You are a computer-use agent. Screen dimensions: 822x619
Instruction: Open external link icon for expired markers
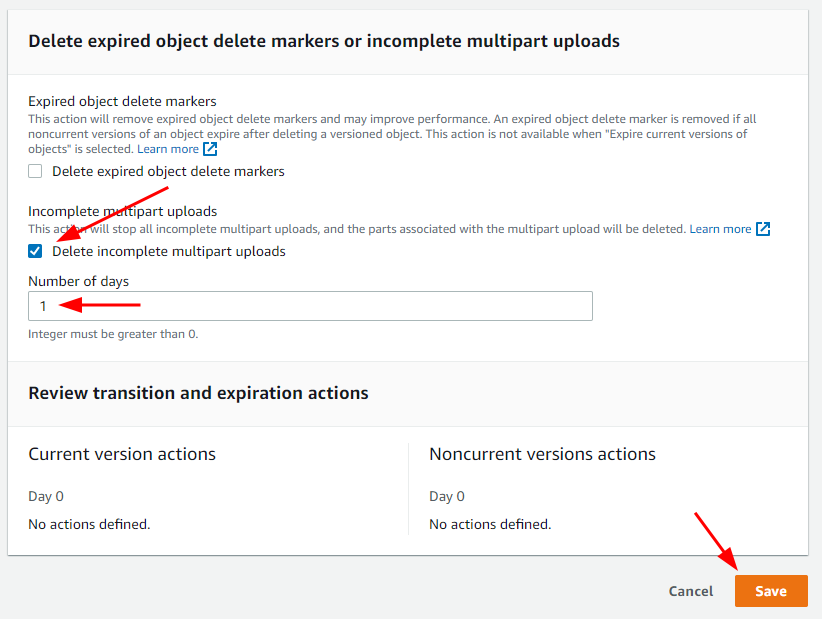210,149
